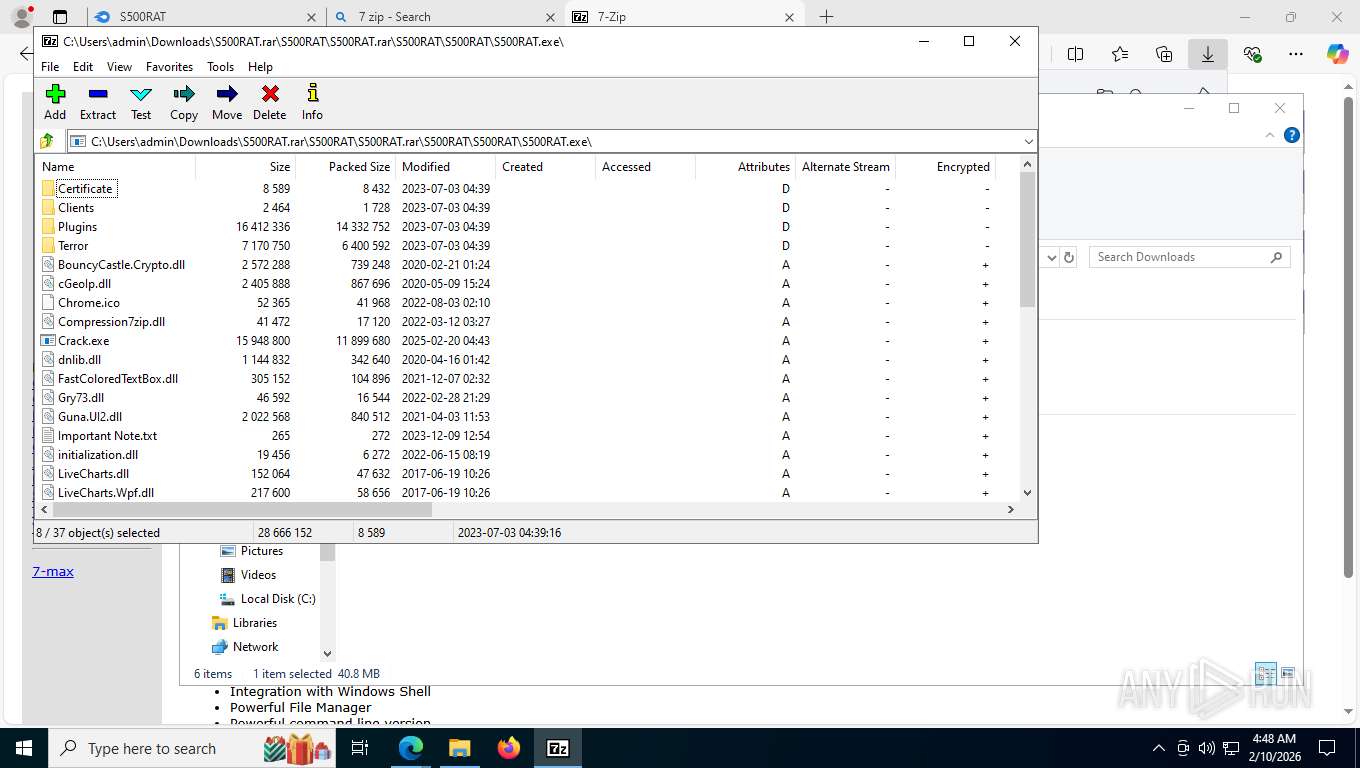Open Task View on the taskbar
The height and width of the screenshot is (768, 1360).
click(x=360, y=748)
